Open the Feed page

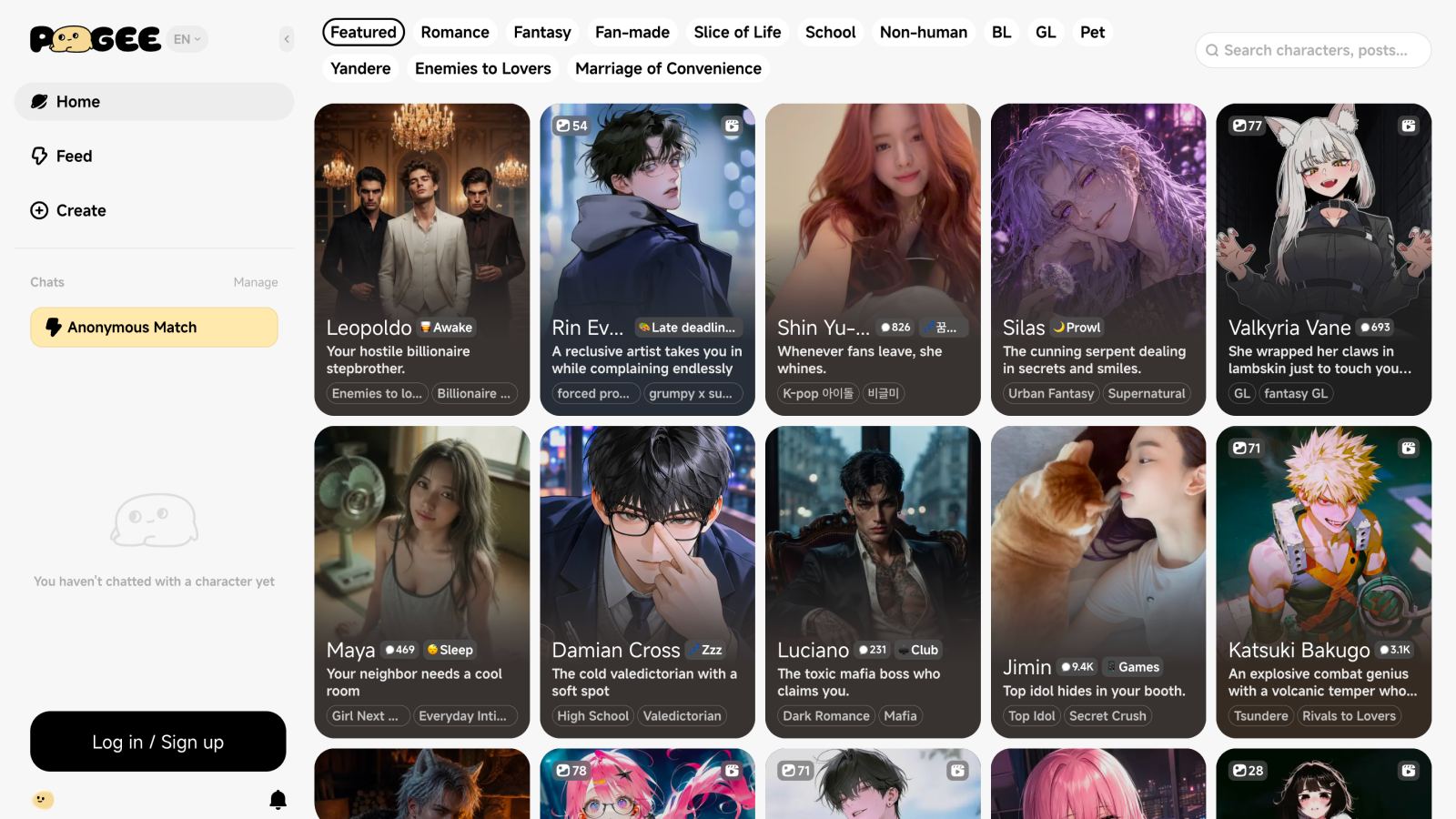[154, 157]
